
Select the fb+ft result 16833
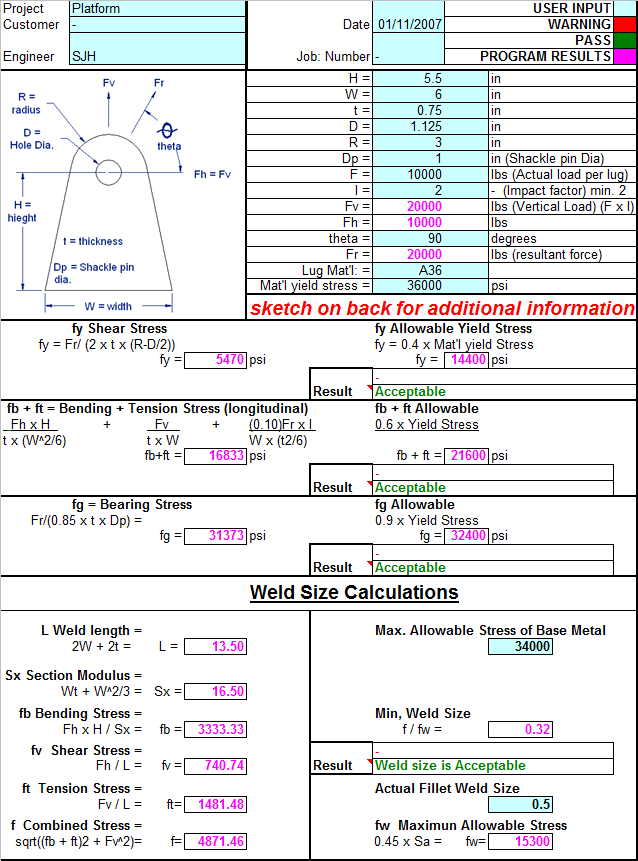215,456
